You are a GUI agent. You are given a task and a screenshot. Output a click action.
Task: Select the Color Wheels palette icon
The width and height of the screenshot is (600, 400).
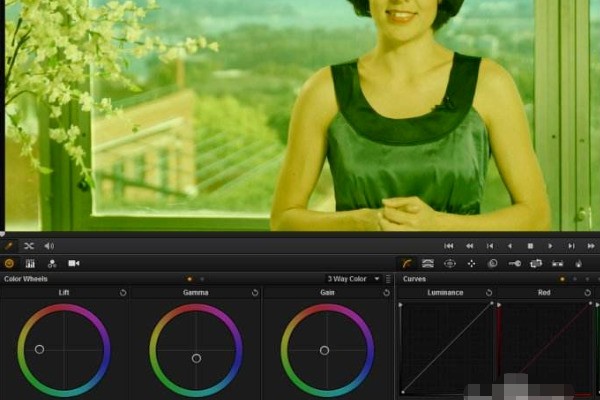click(x=9, y=263)
